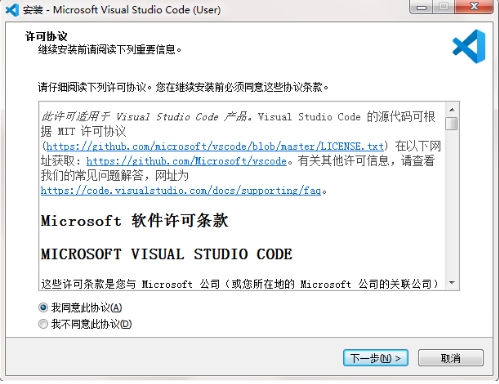
Task: Cancel setup with the '取消' button
Action: point(451,358)
